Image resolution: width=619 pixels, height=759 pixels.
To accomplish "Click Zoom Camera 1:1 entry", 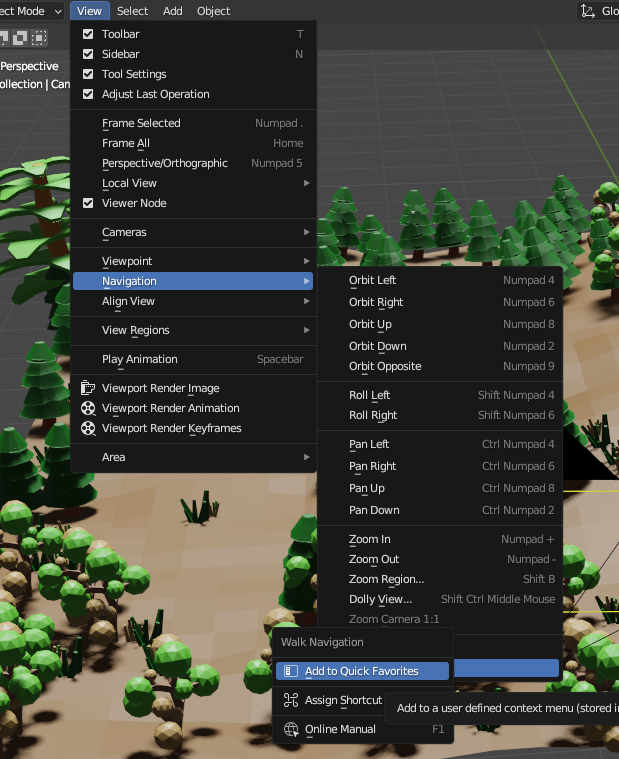I will tap(440, 619).
